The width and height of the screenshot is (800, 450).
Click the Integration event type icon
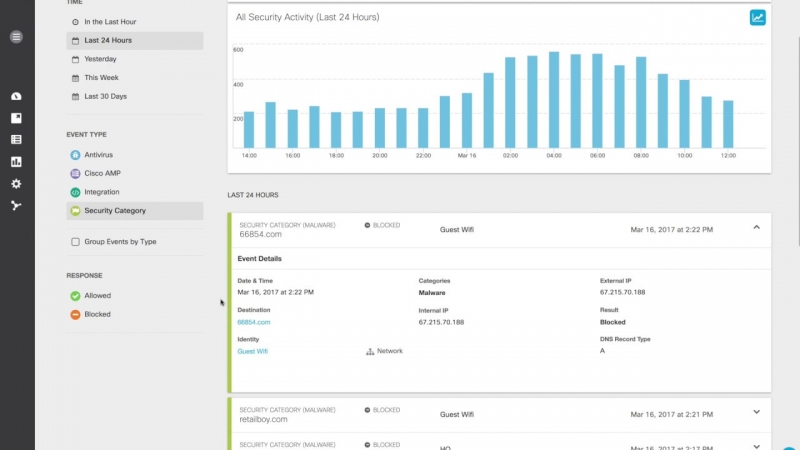(76, 192)
